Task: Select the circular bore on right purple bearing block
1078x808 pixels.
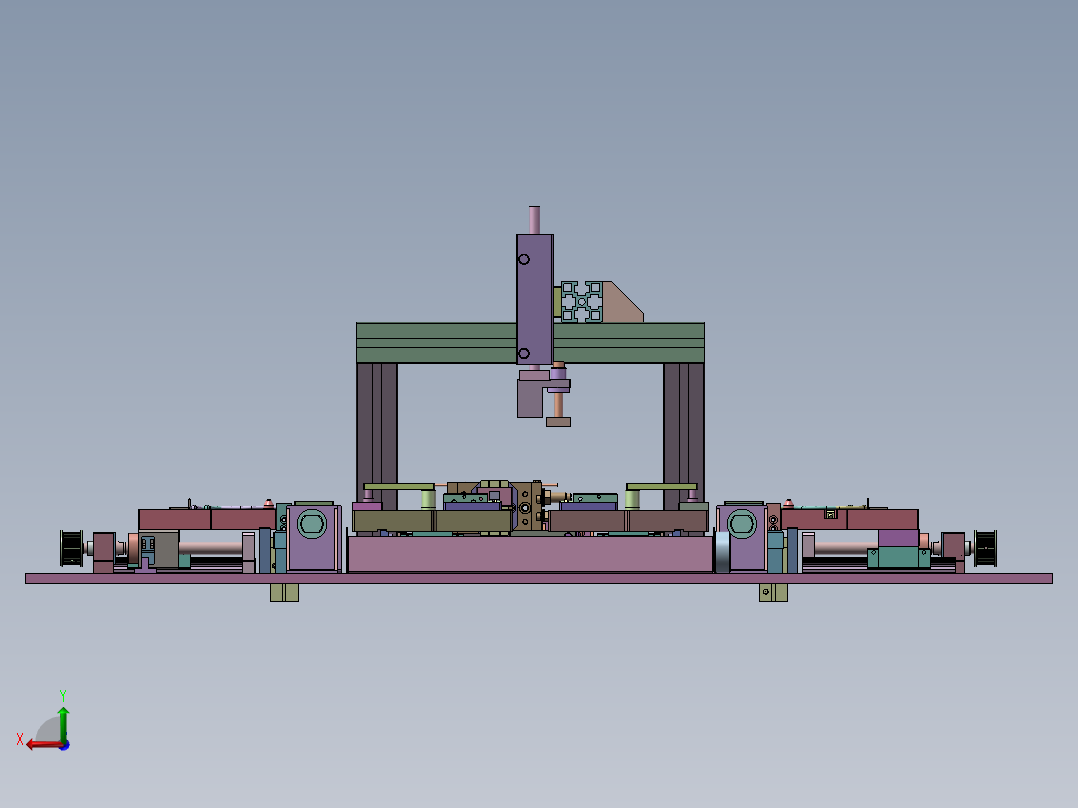Action: click(742, 524)
